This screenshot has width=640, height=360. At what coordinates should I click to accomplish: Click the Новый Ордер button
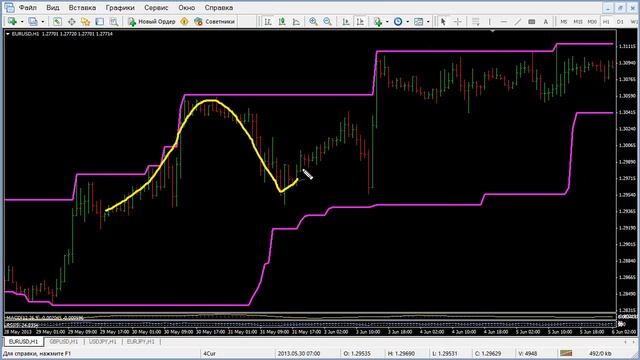(x=151, y=22)
